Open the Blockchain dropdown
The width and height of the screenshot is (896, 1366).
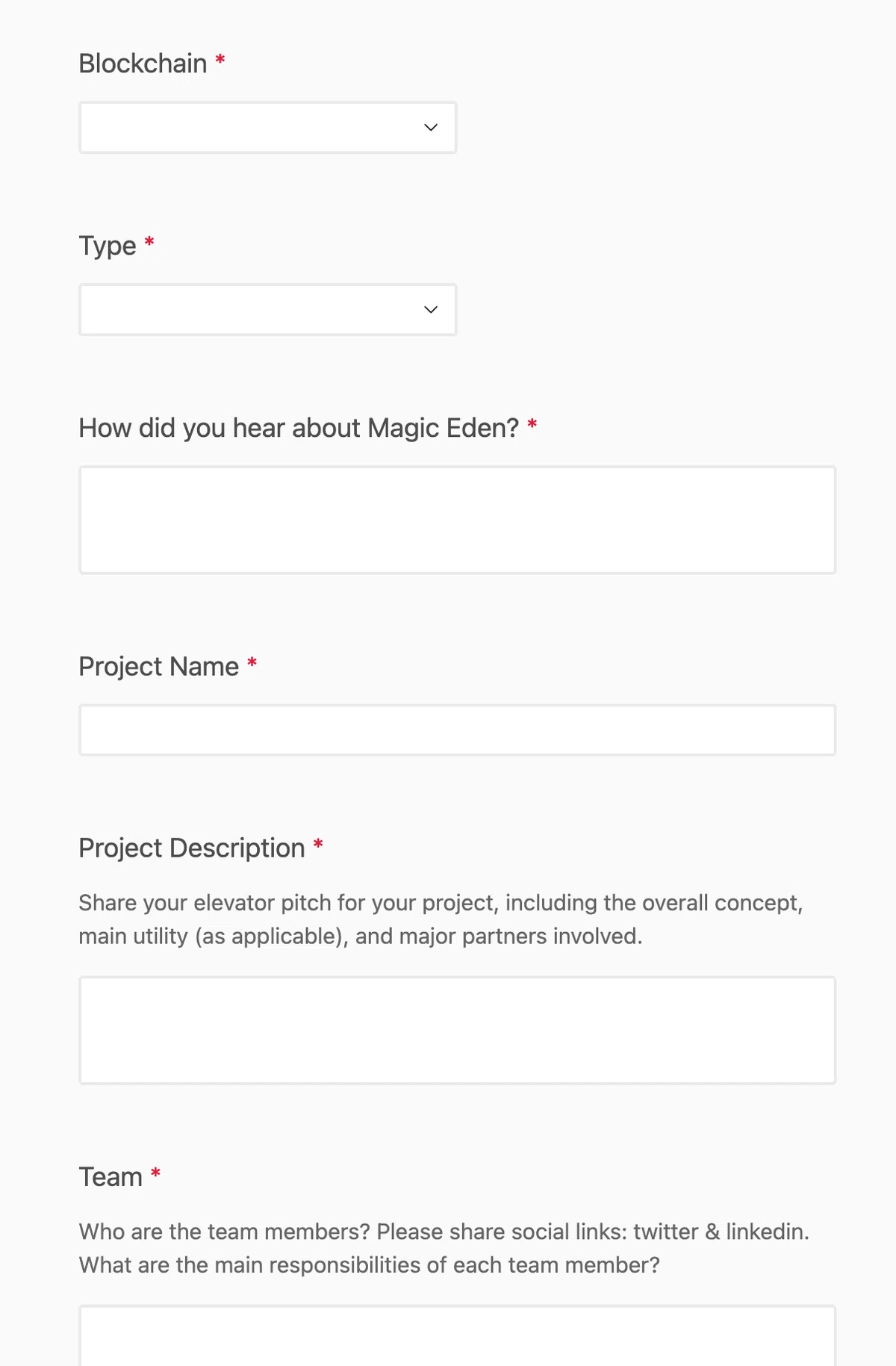click(x=268, y=128)
